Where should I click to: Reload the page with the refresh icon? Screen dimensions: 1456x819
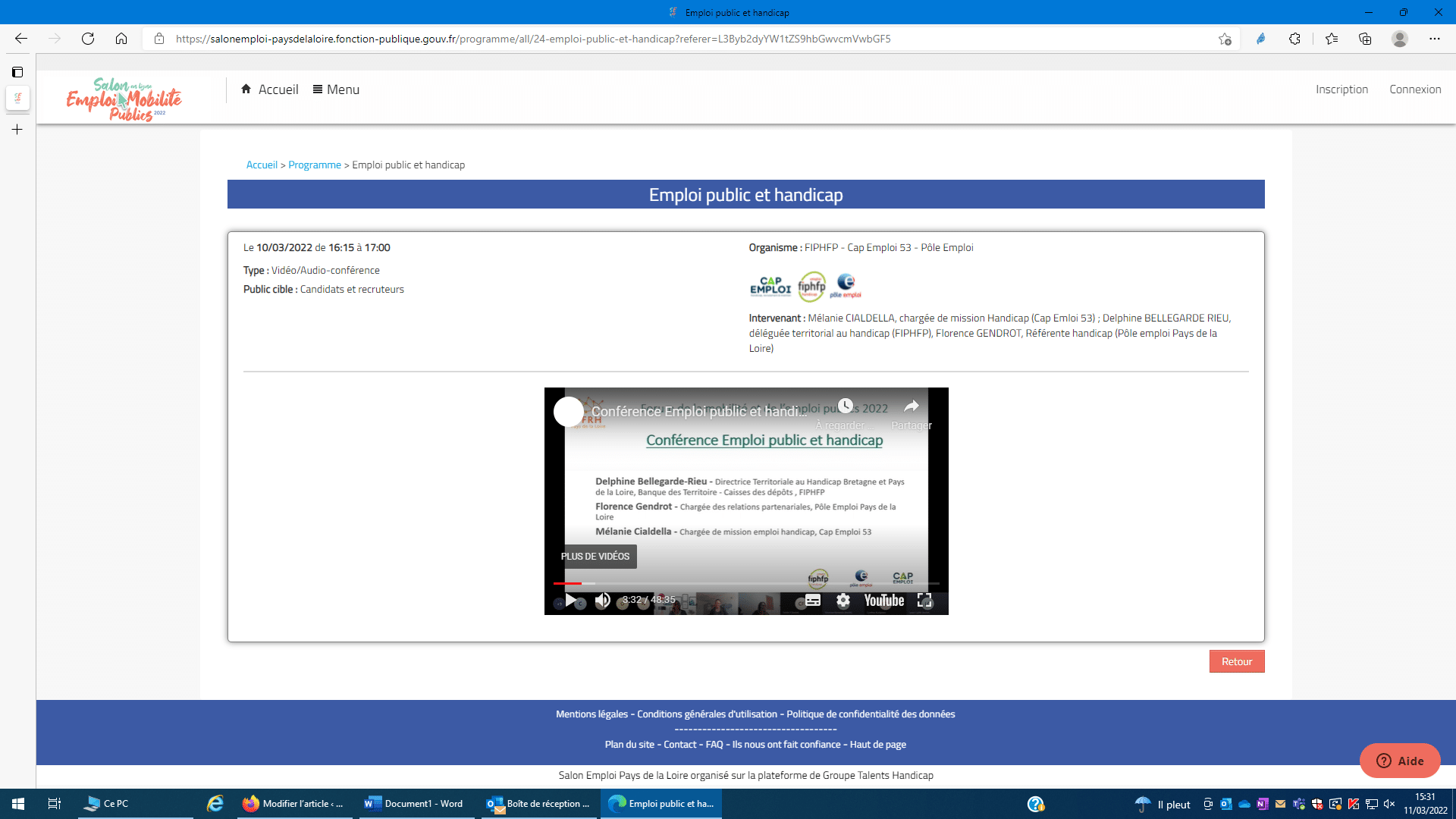pos(88,39)
